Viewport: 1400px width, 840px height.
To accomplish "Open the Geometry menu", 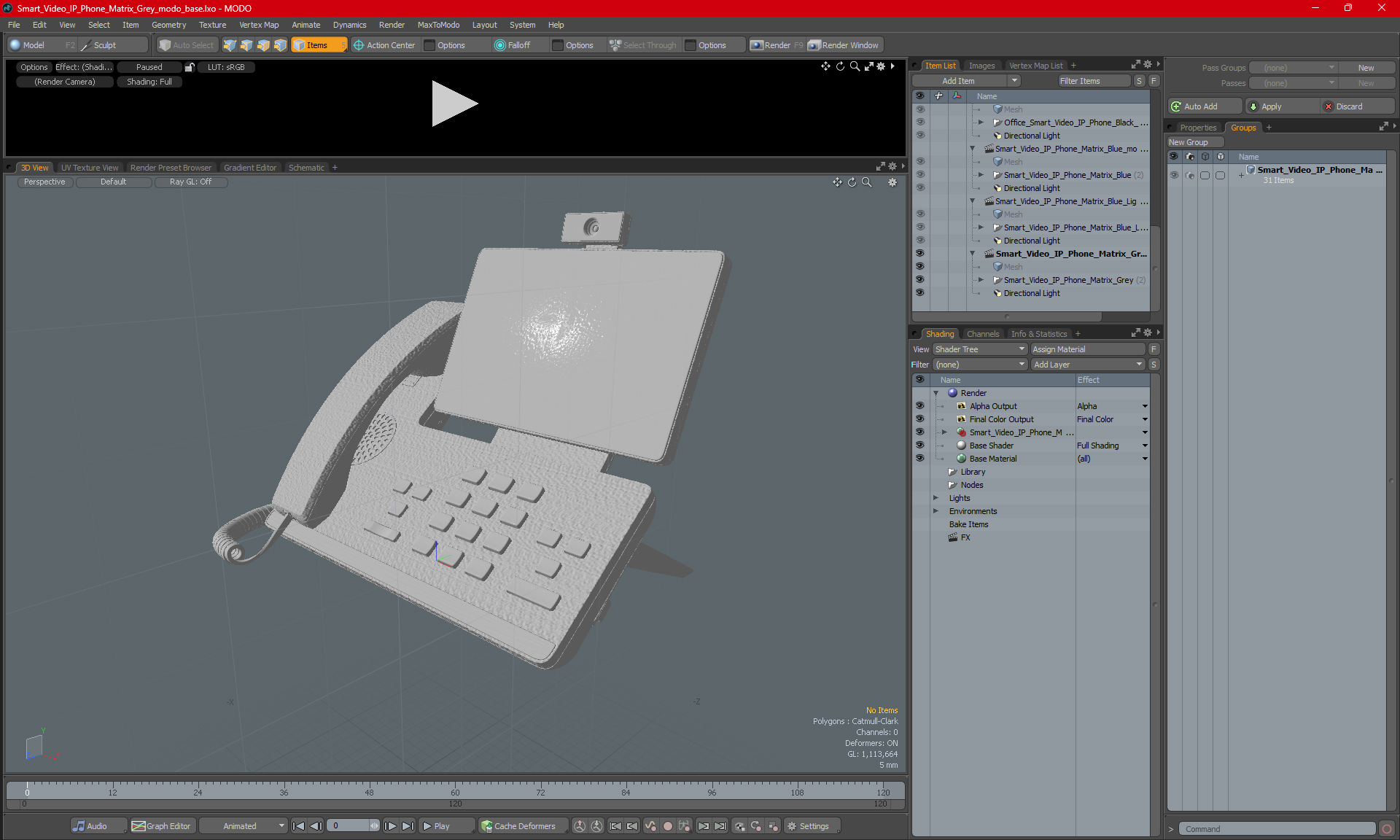I will (168, 25).
